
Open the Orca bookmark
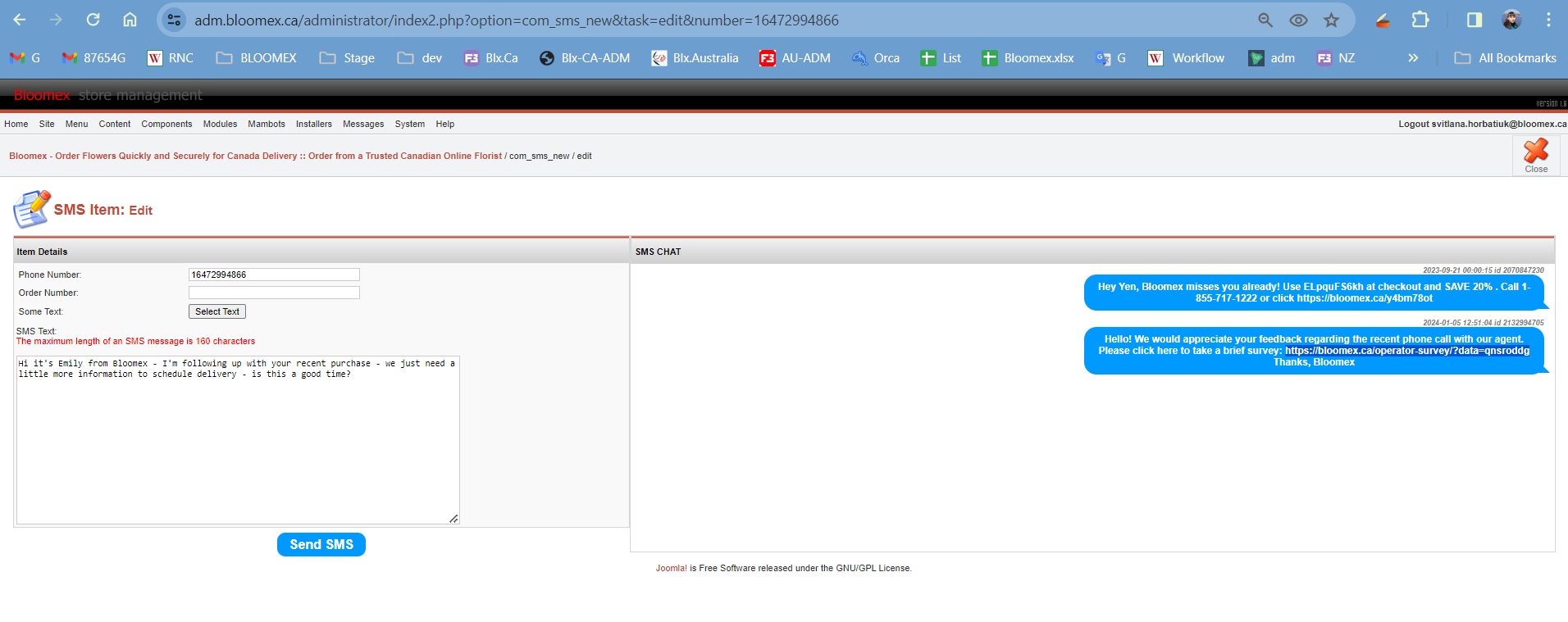(876, 58)
